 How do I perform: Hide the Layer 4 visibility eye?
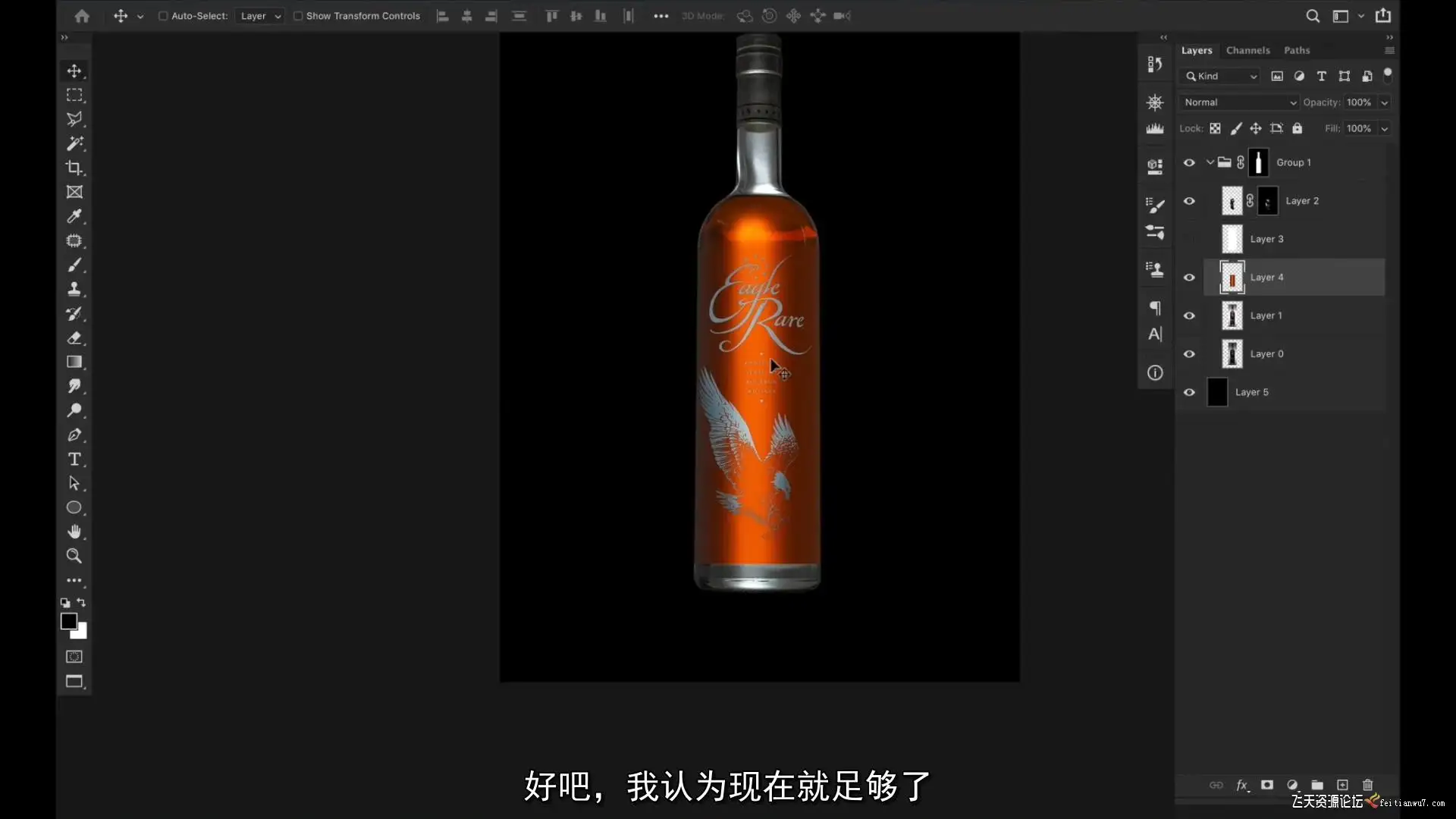click(x=1189, y=278)
